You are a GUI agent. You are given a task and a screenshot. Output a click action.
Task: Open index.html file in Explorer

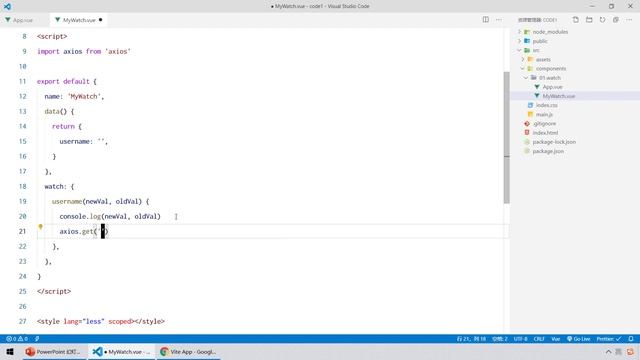pos(545,133)
